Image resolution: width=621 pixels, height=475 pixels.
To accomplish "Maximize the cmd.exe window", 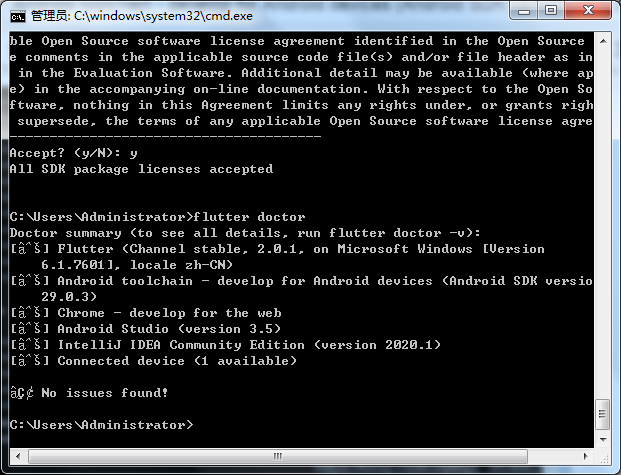I will (551, 11).
